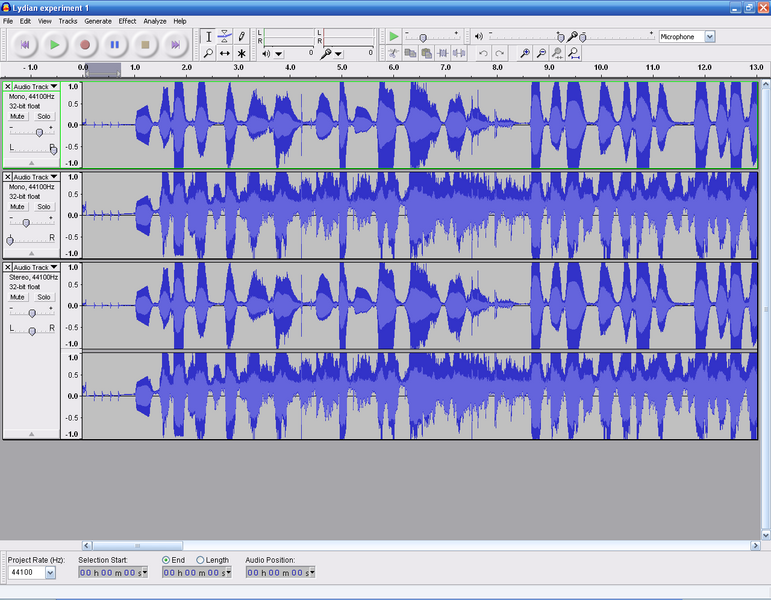
Task: Open the Project Rate dropdown
Action: coord(50,573)
